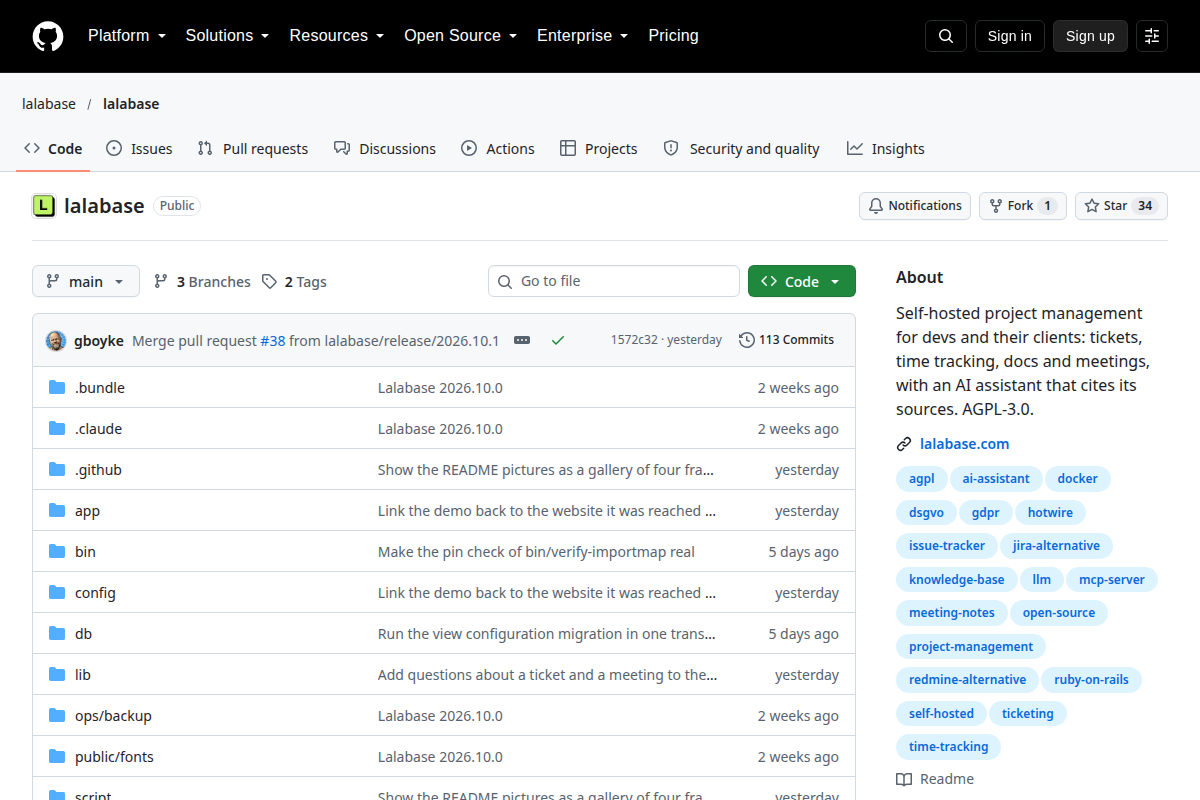Viewport: 1200px width, 800px height.
Task: Select the jira-alternative topic tag
Action: [x=1056, y=546]
